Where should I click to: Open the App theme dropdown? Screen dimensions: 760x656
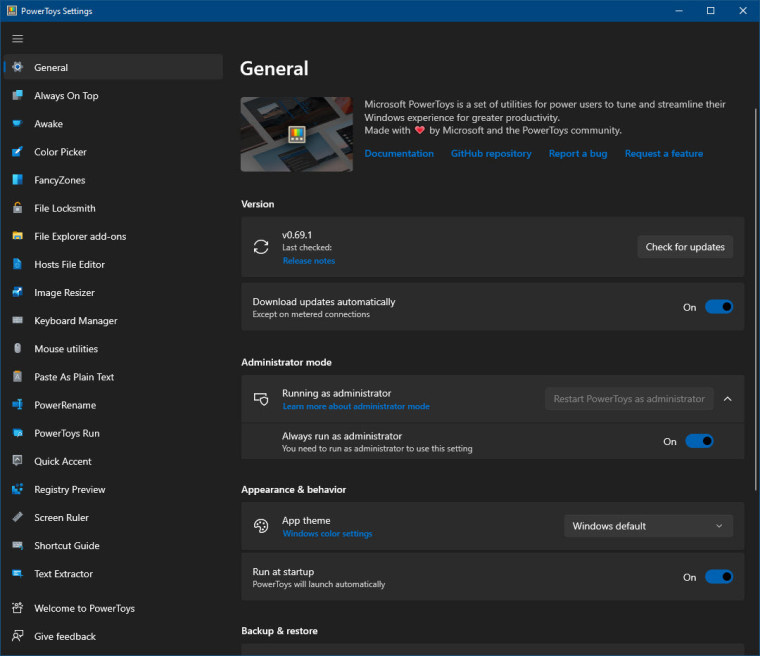coord(648,526)
